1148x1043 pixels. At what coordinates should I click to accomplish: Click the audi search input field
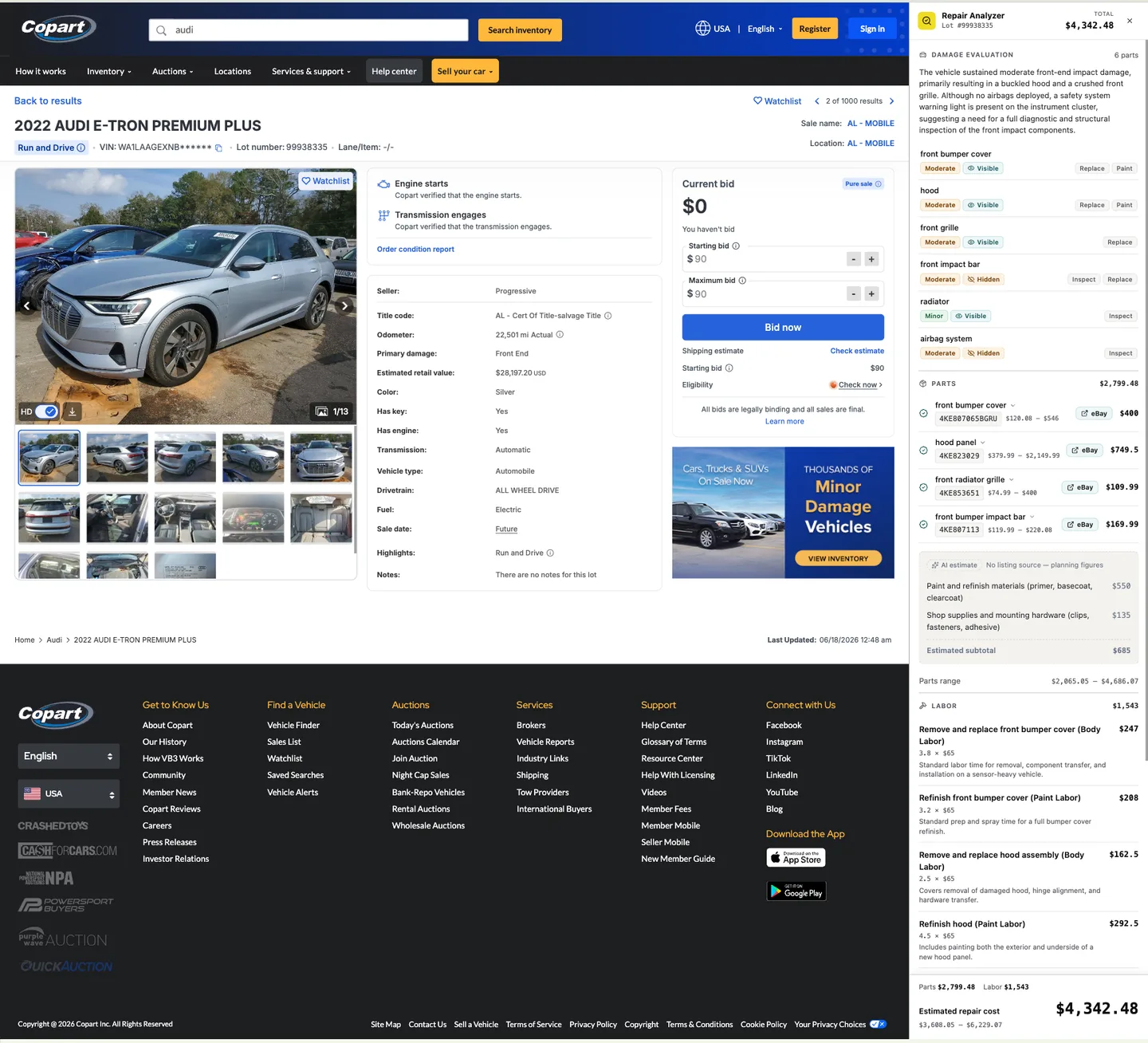coord(309,30)
